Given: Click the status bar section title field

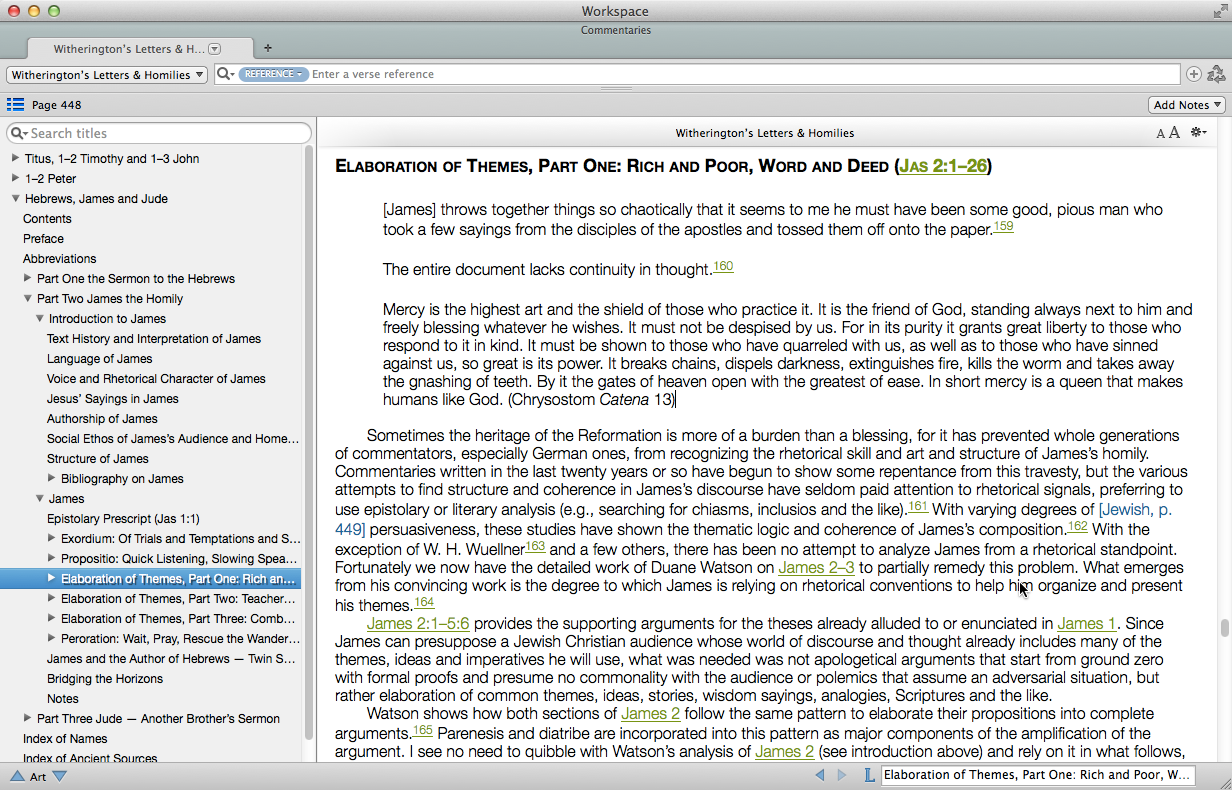Looking at the screenshot, I should coord(1037,775).
